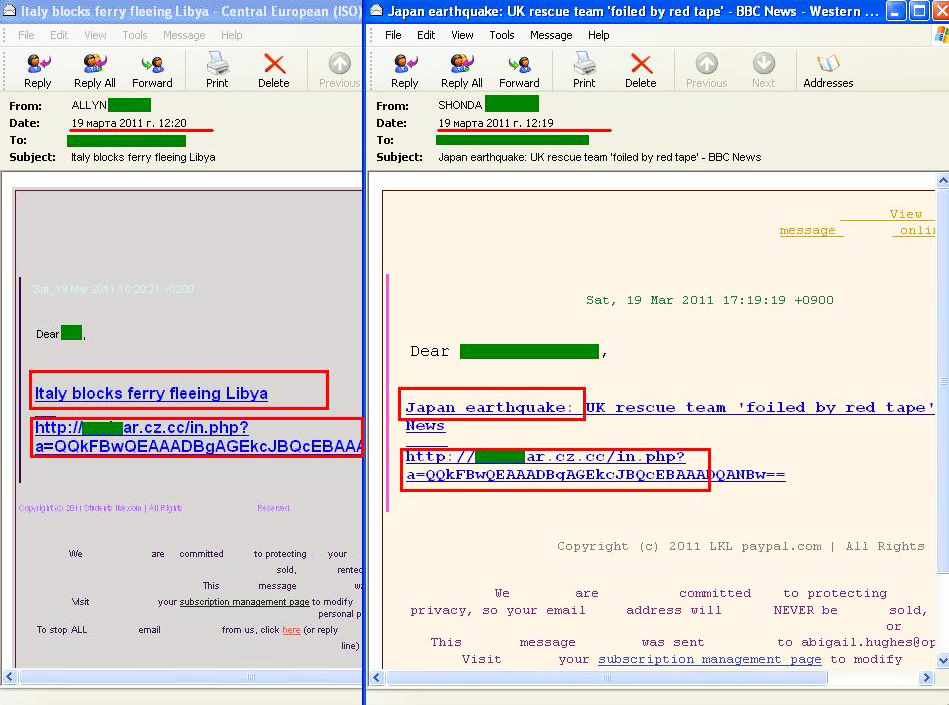Click Reply in the Italy ferry email window
949x705 pixels.
click(x=38, y=71)
